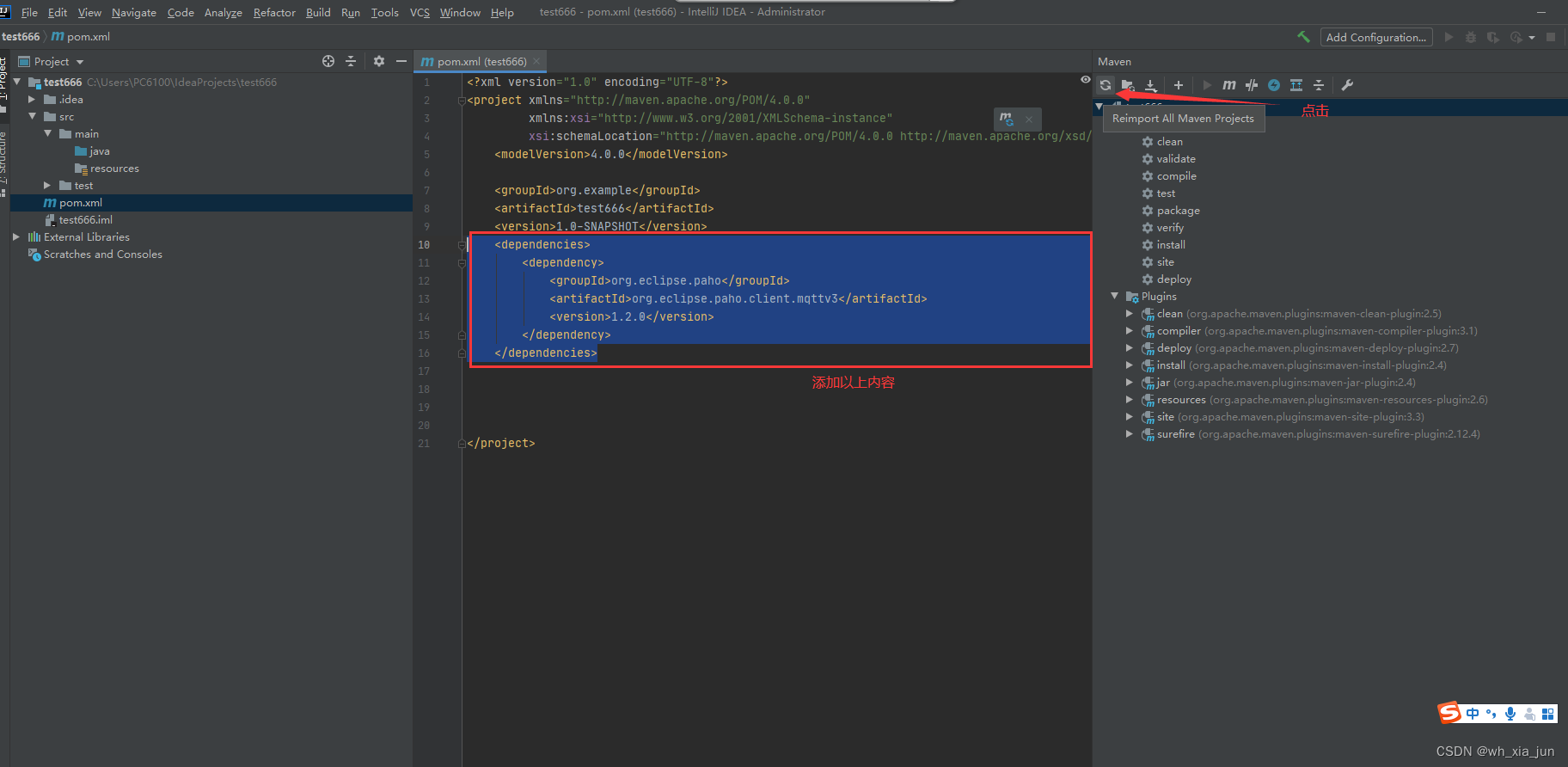The height and width of the screenshot is (767, 1568).
Task: Click the Run with Profiler icon
Action: click(x=1516, y=37)
